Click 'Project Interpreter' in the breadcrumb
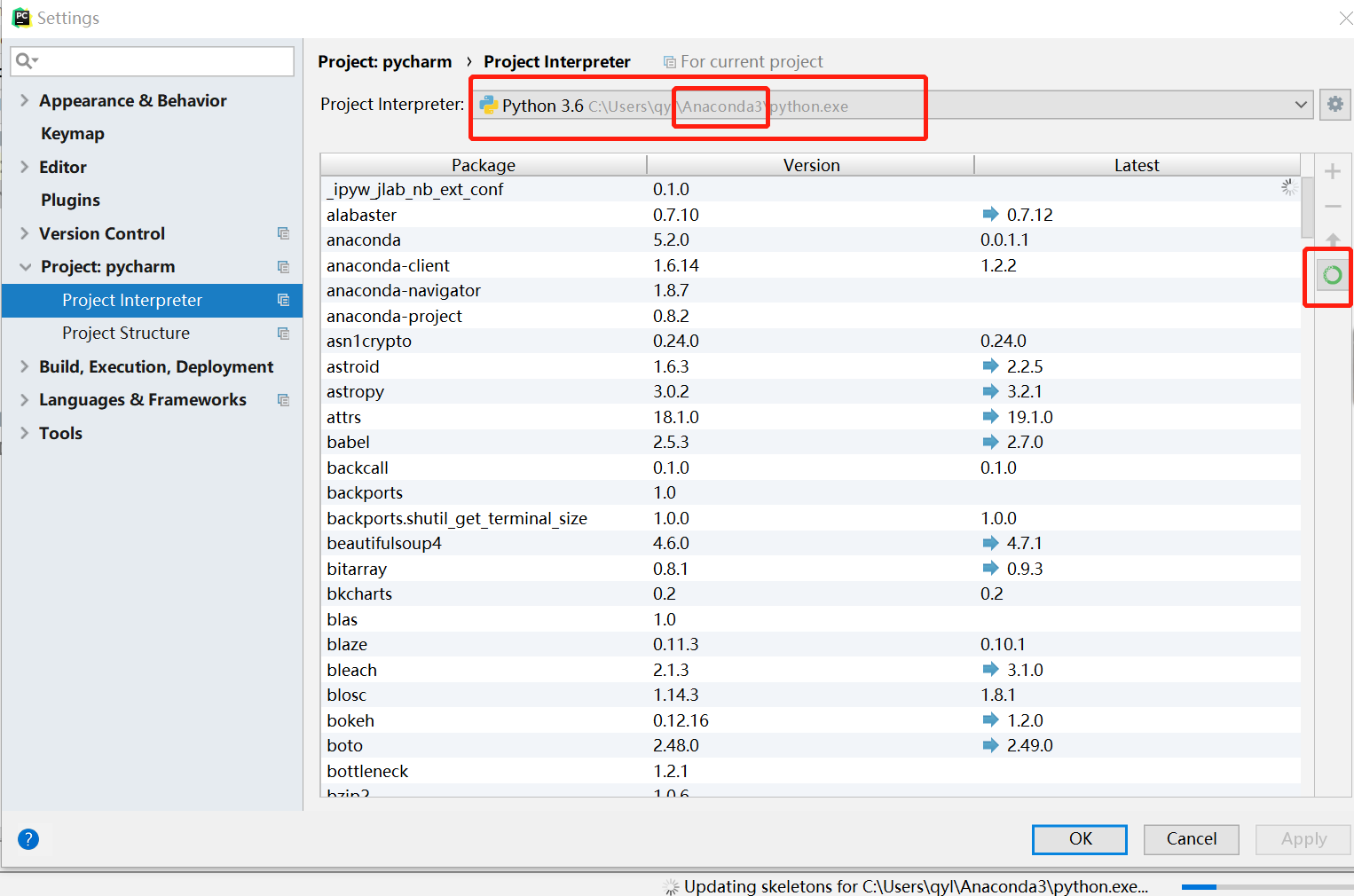Viewport: 1354px width, 896px height. 557,62
